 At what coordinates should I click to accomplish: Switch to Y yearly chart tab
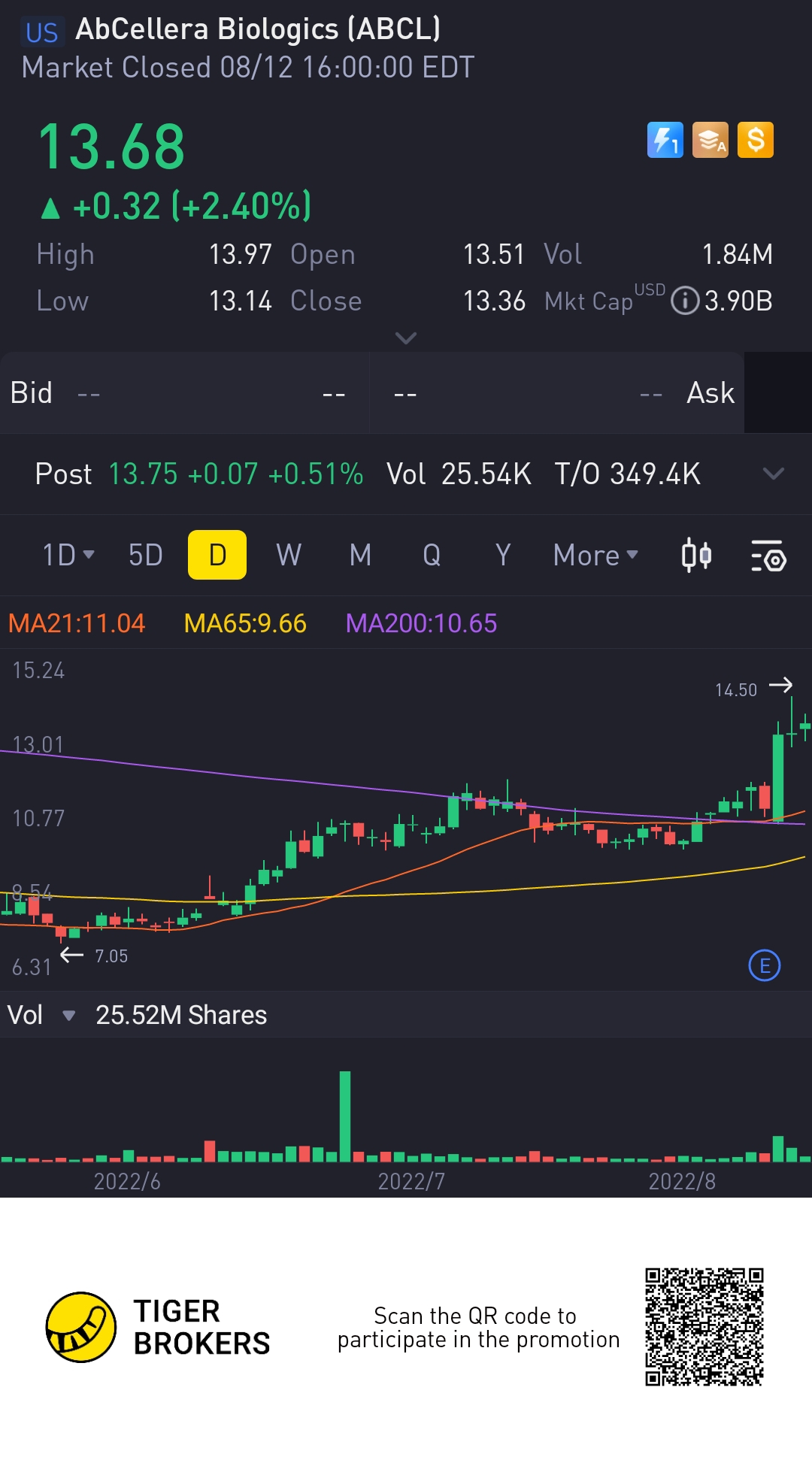(503, 555)
